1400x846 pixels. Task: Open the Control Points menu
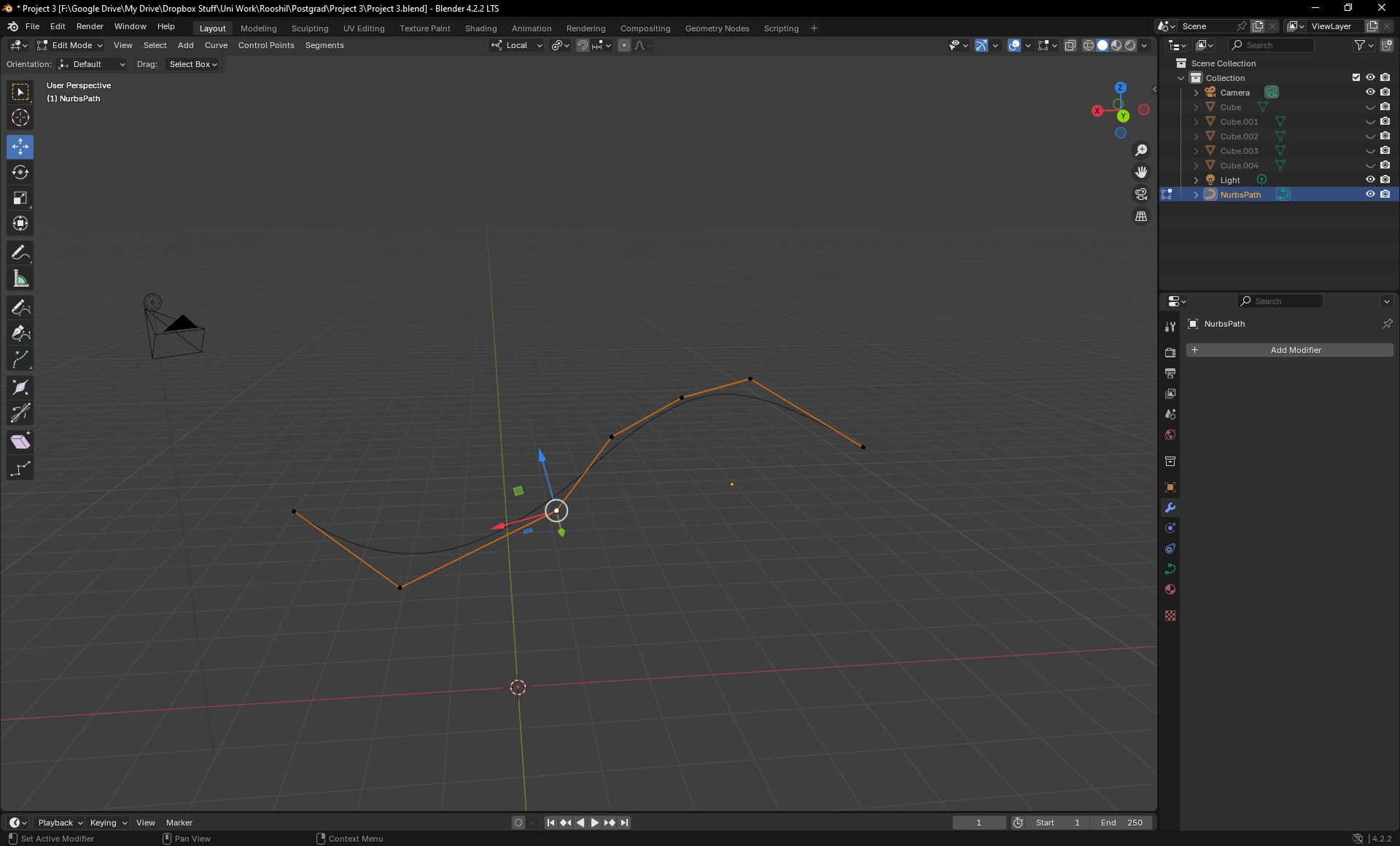pos(266,45)
